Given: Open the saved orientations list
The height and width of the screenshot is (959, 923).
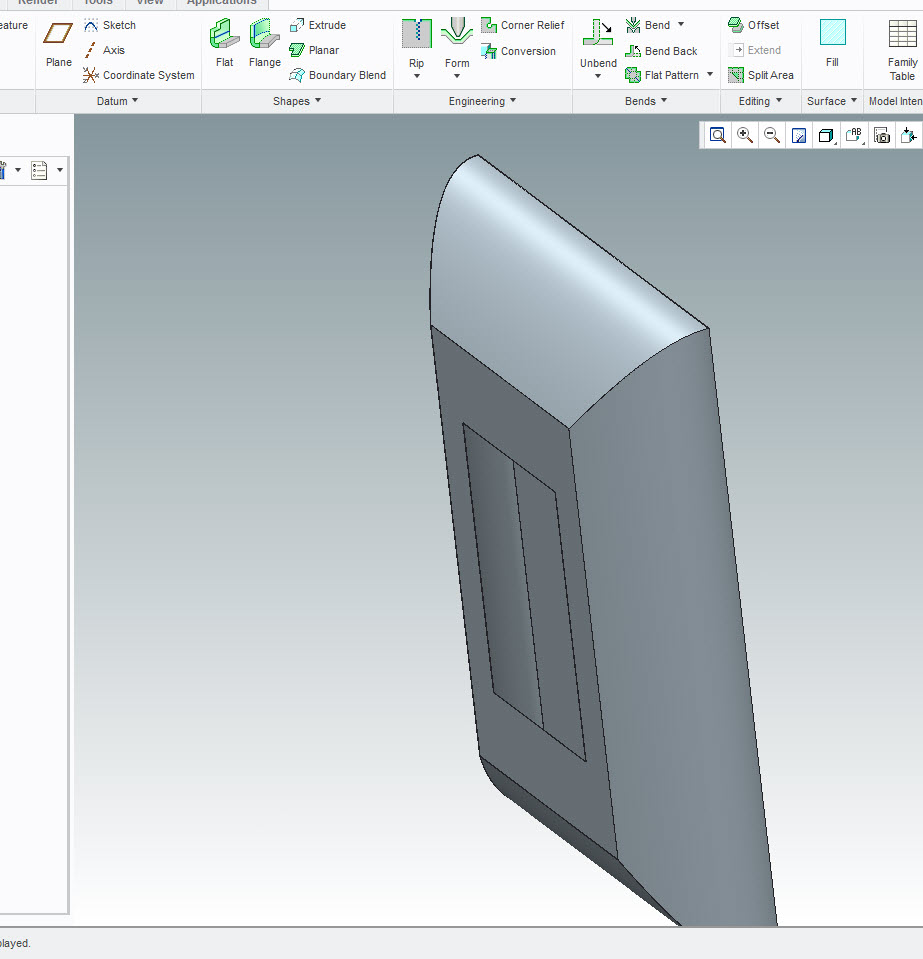Looking at the screenshot, I should (x=854, y=135).
